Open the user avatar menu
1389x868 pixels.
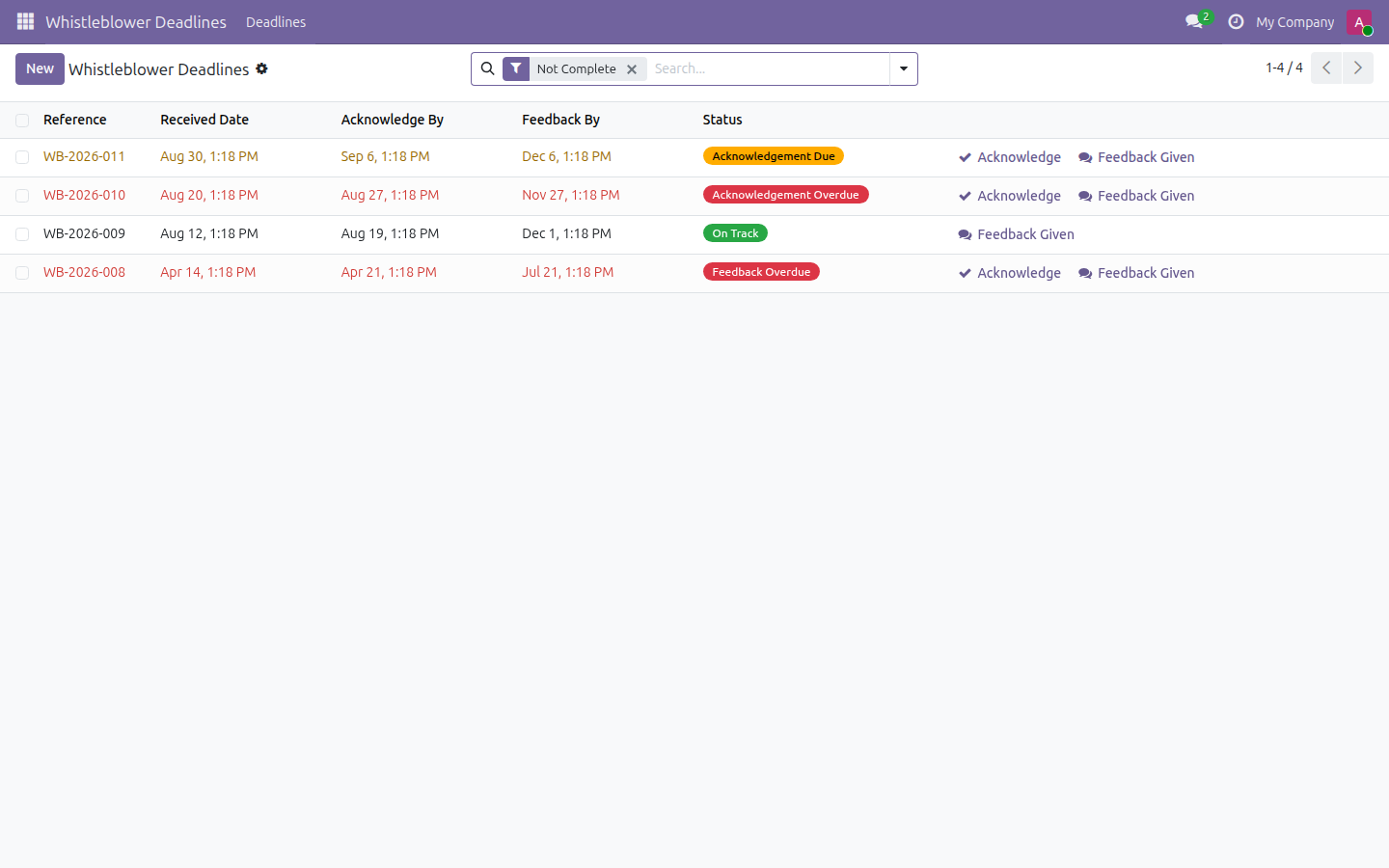tap(1359, 21)
